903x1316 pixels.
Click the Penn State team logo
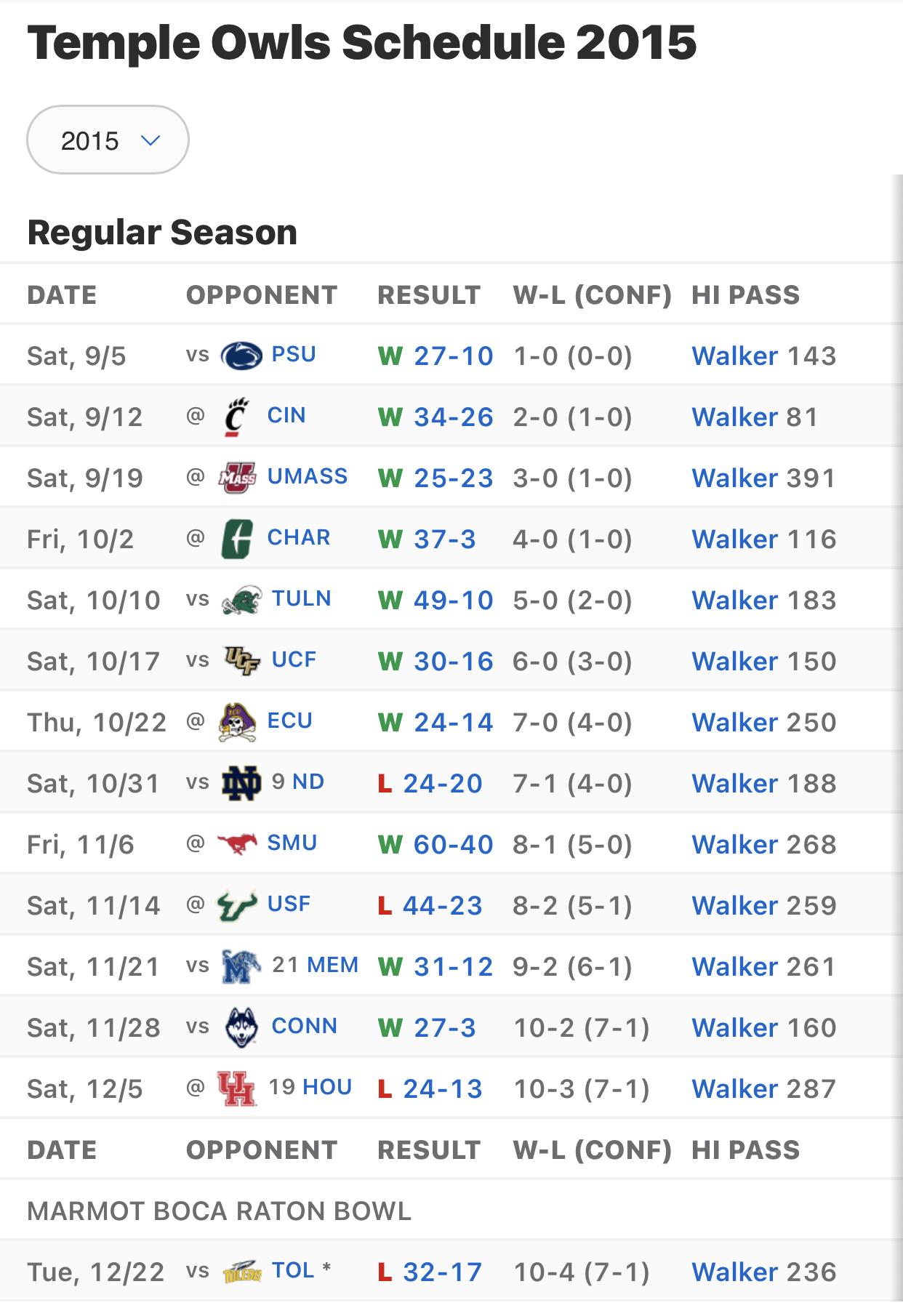tap(241, 356)
